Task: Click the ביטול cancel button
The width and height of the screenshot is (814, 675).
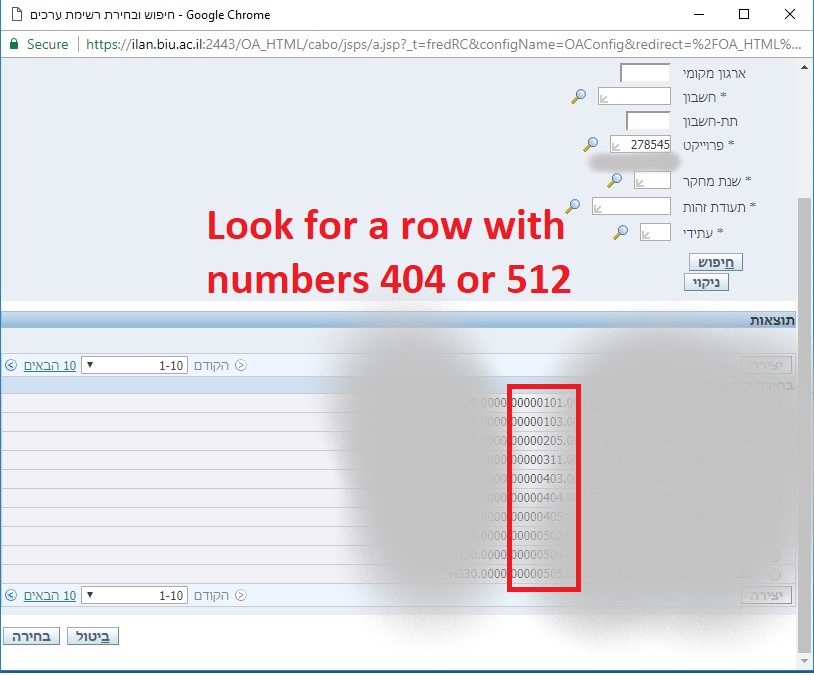Action: click(93, 636)
